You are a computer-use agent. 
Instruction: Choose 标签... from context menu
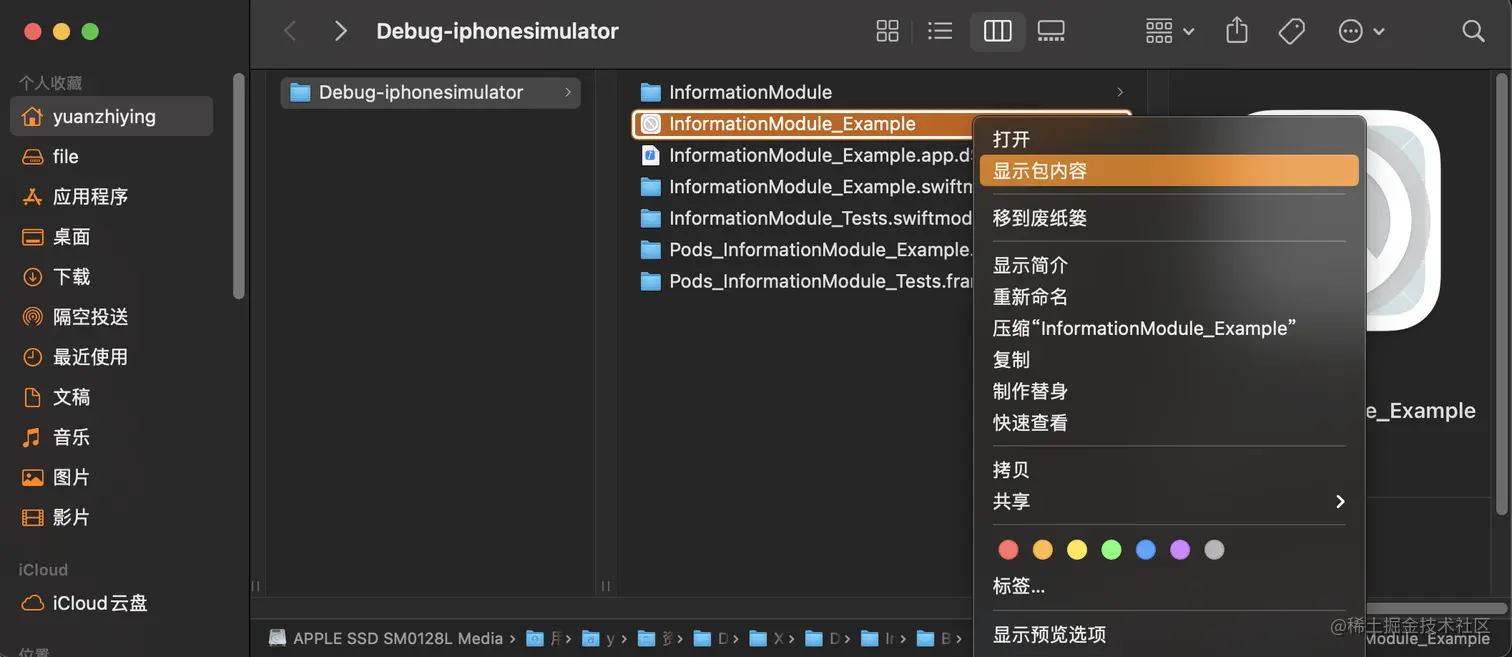1169,586
